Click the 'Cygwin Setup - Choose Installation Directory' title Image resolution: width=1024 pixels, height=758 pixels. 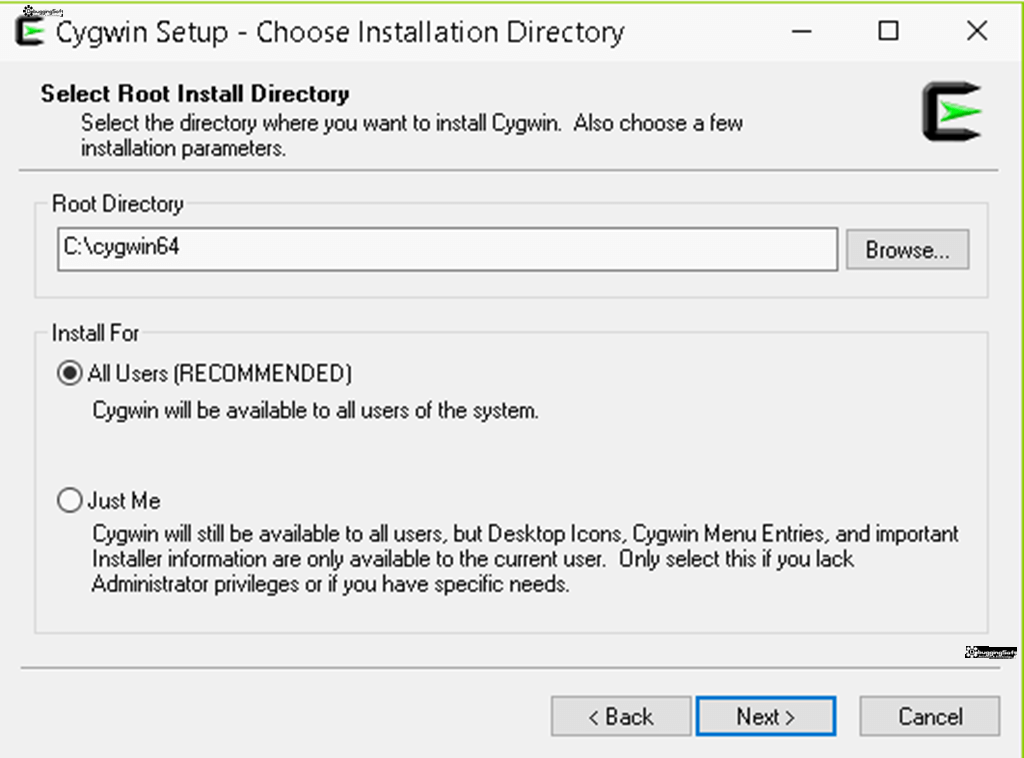point(340,32)
